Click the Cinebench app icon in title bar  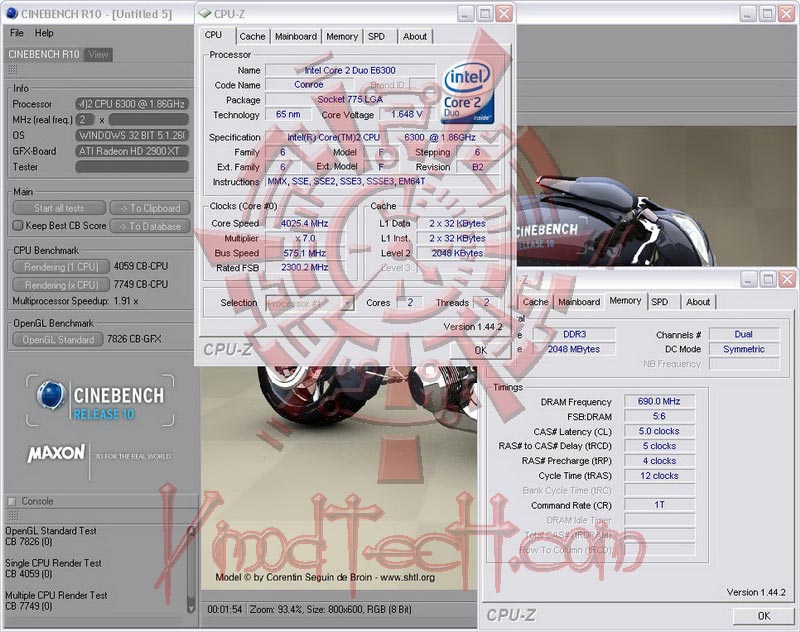point(11,13)
